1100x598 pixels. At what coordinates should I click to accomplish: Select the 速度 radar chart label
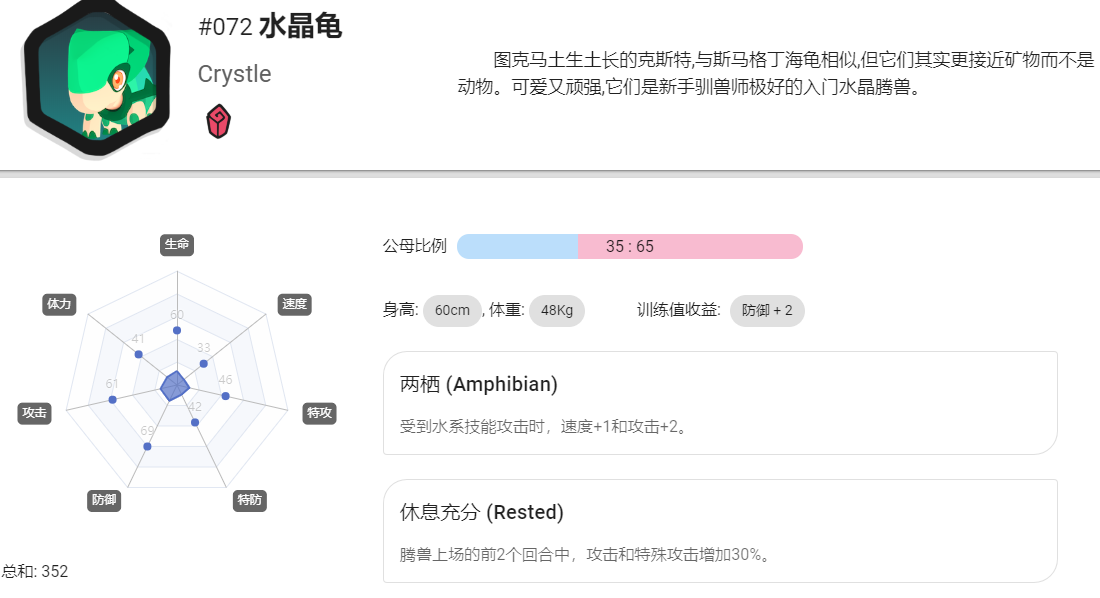click(295, 304)
